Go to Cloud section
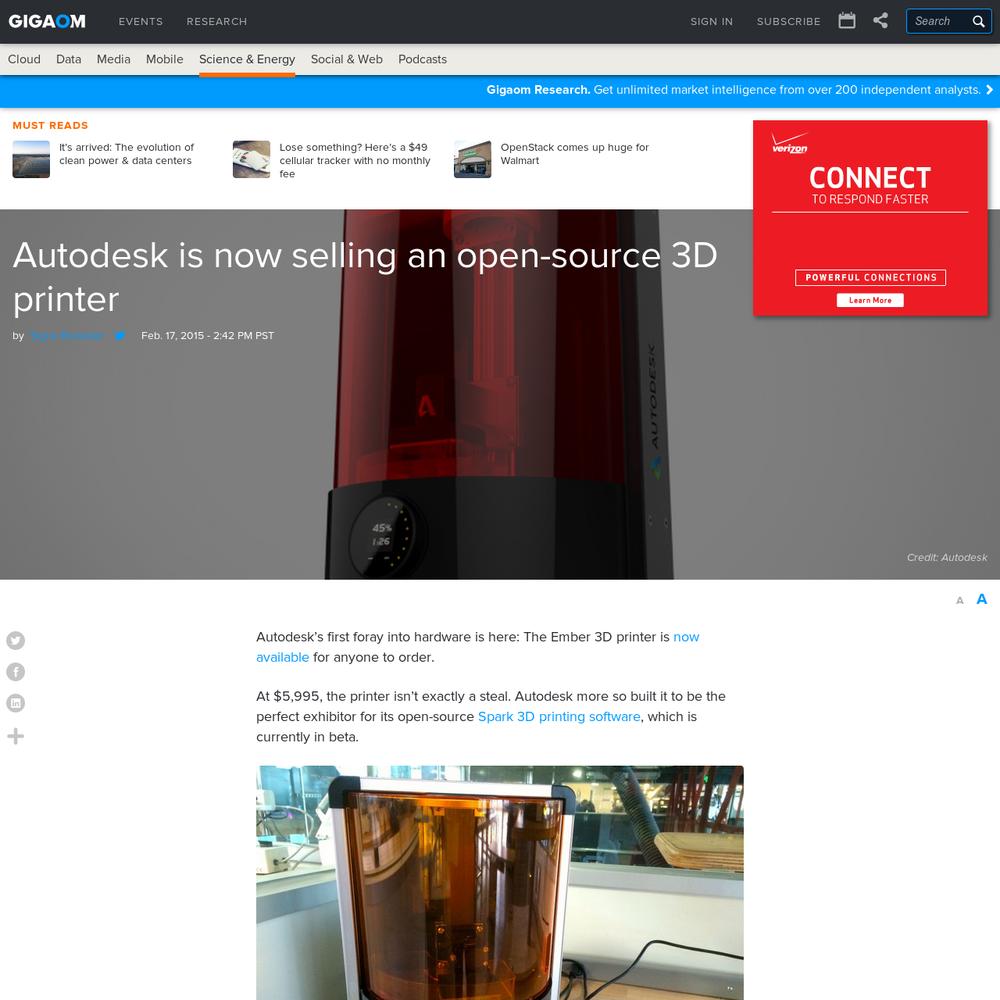 coord(24,59)
